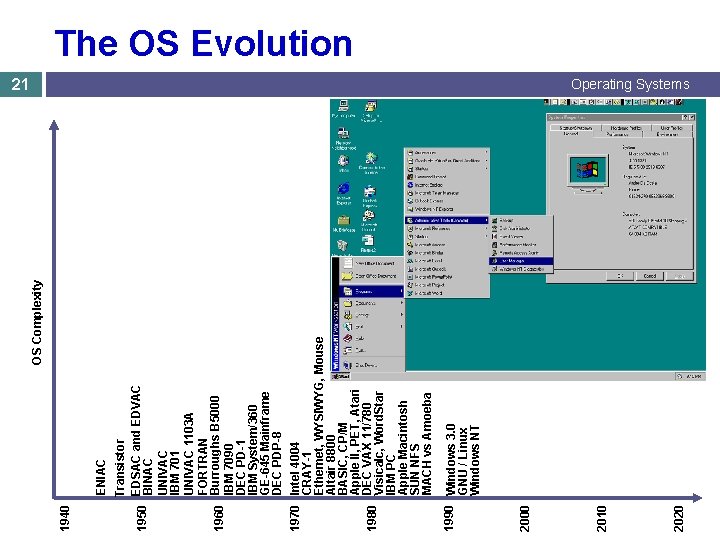This screenshot has width=720, height=540.
Task: Launch Microsoft PowerPoint from Programs submenu
Action: [x=447, y=277]
